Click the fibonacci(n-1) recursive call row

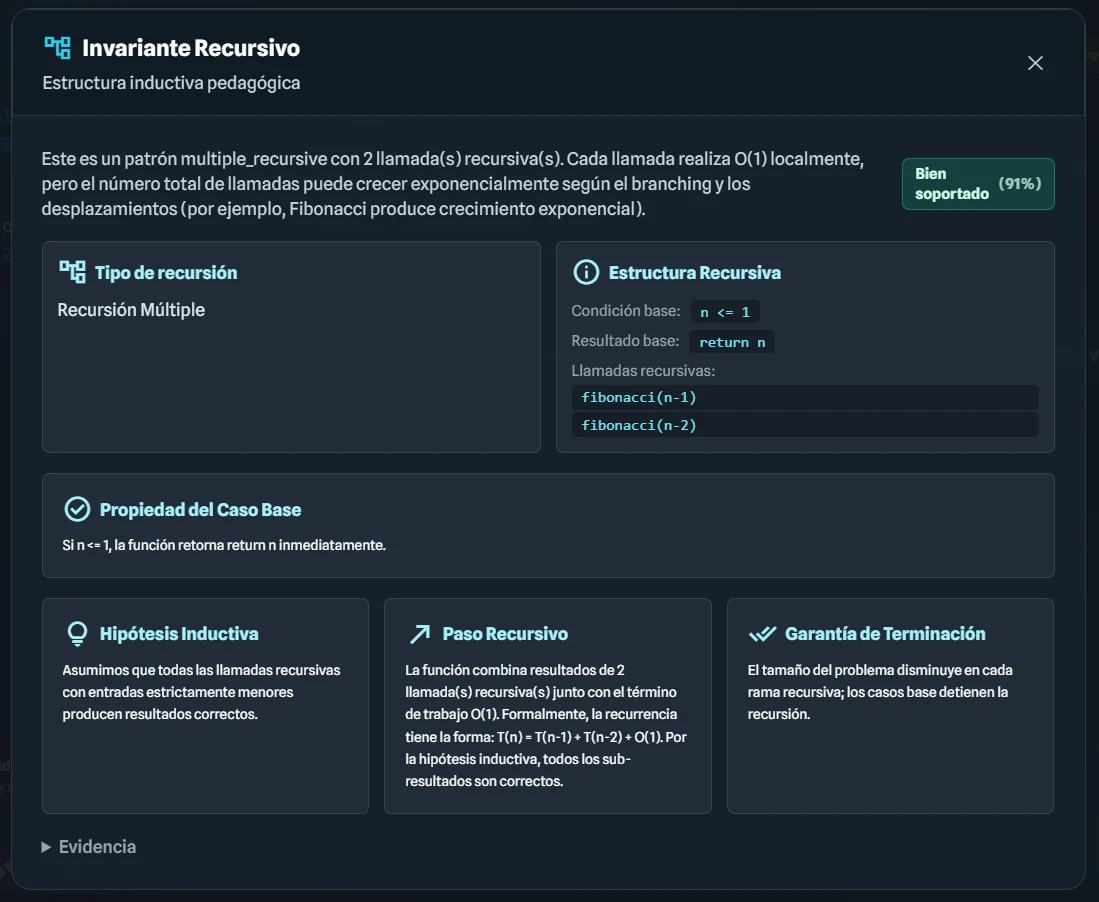(805, 397)
